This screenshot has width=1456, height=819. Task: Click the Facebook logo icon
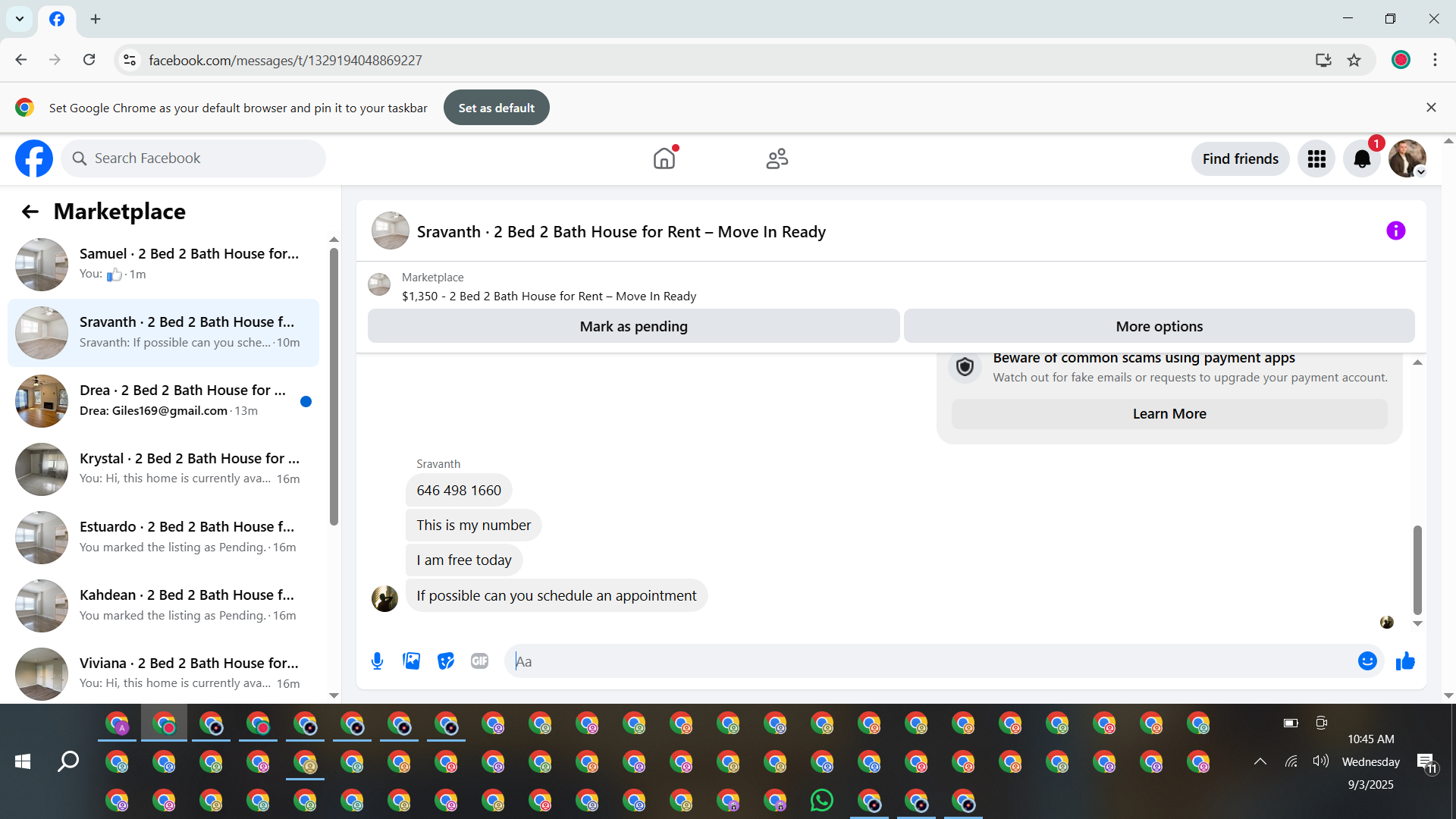pyautogui.click(x=34, y=158)
